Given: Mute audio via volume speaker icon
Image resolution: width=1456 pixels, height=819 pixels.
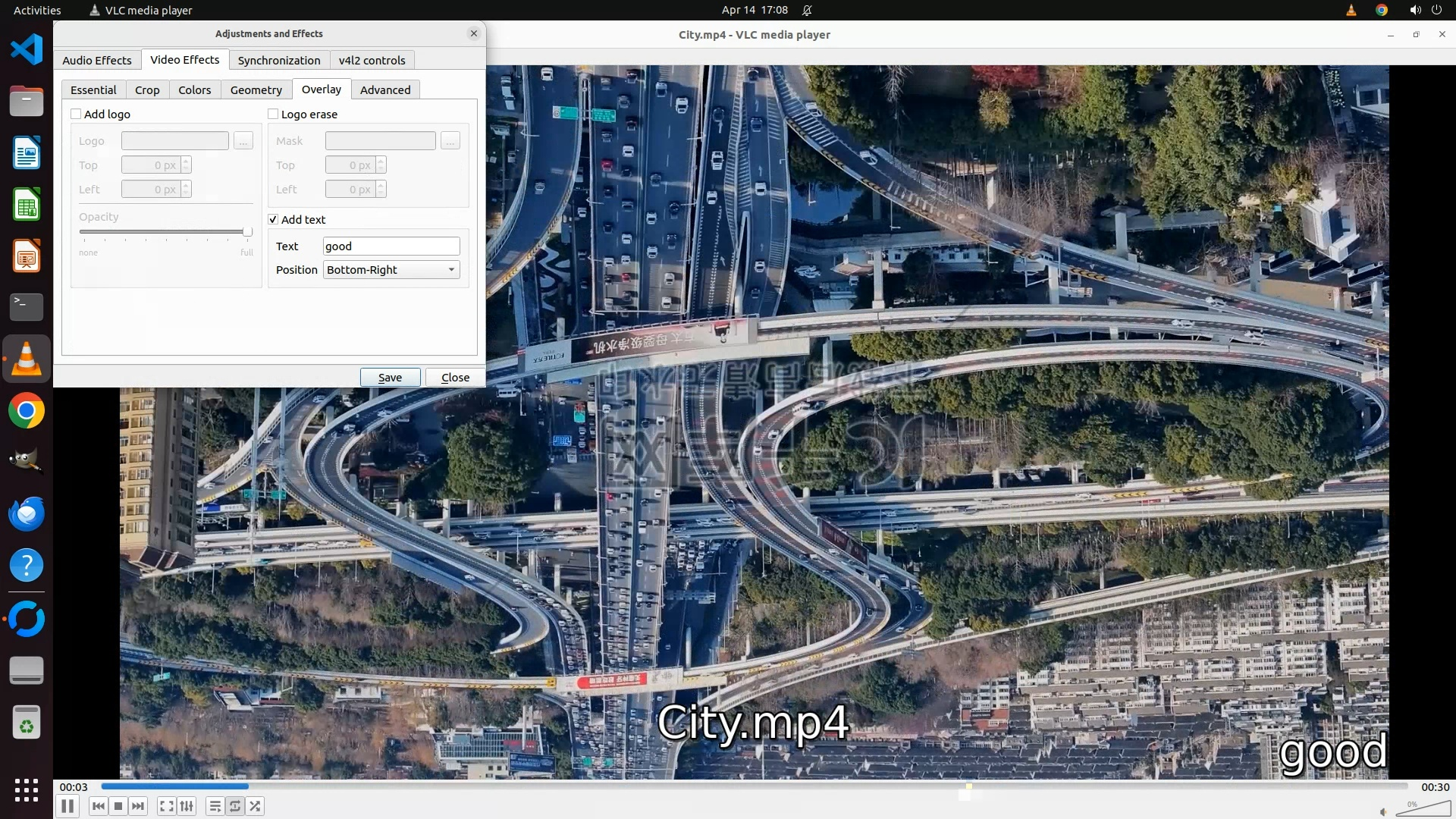Looking at the screenshot, I should click(1383, 811).
